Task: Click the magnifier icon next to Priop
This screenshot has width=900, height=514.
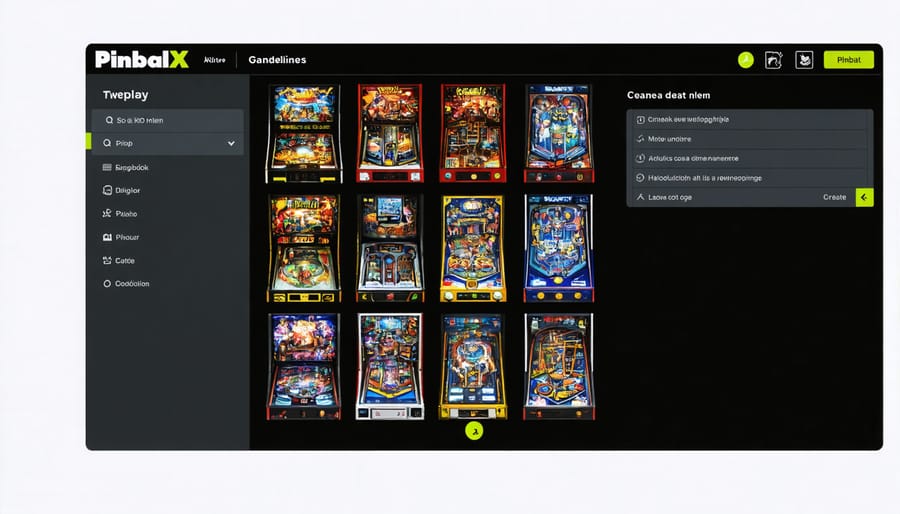Action: click(x=107, y=143)
